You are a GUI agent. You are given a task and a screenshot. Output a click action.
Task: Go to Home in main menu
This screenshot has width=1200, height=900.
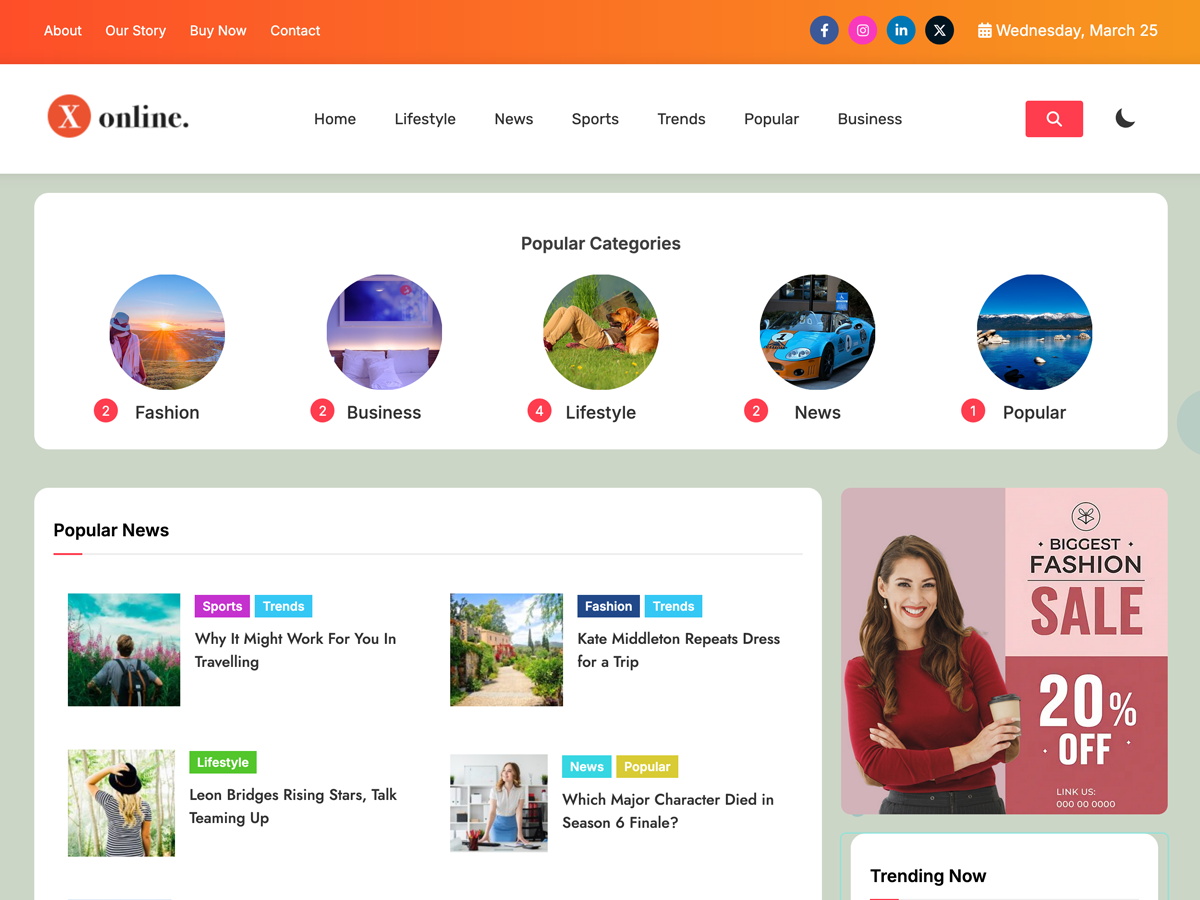[x=335, y=119]
